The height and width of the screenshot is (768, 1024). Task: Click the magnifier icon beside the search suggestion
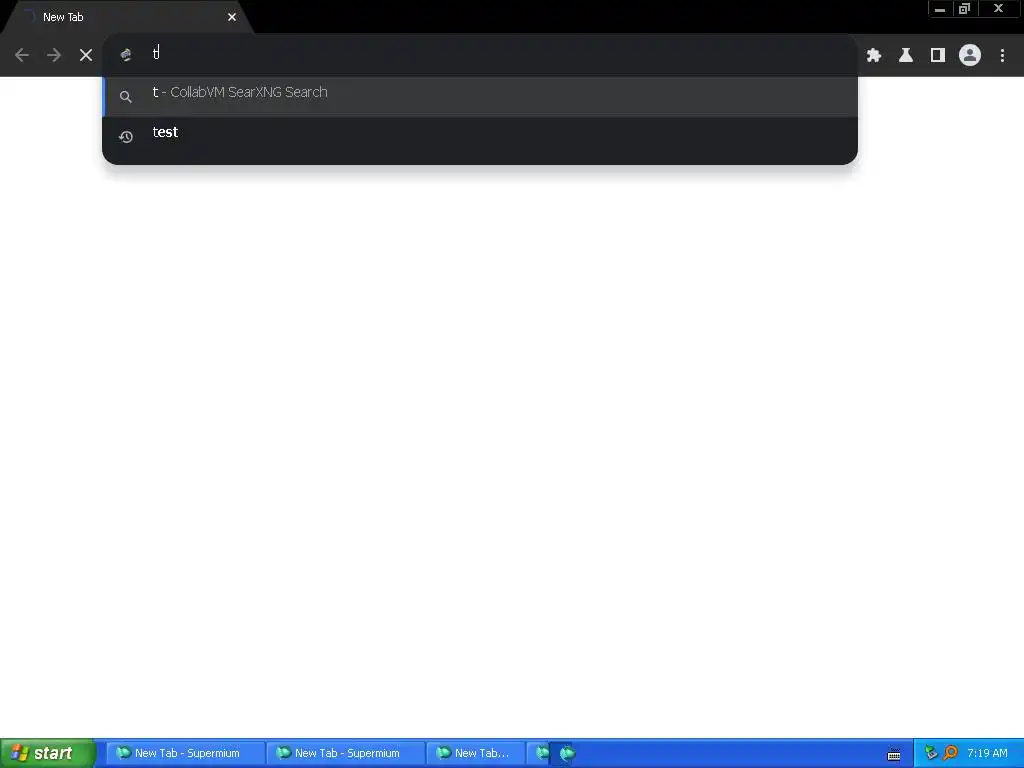coord(126,97)
